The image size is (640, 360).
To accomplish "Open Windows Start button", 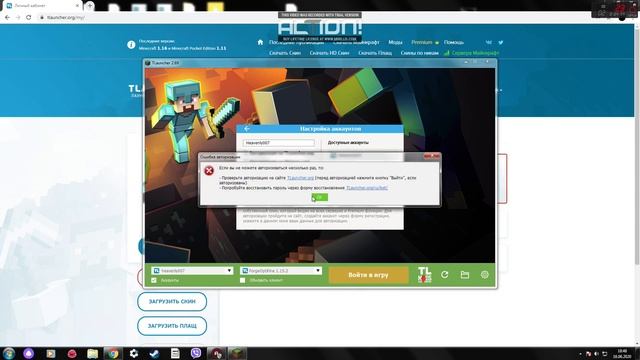I will coord(9,353).
